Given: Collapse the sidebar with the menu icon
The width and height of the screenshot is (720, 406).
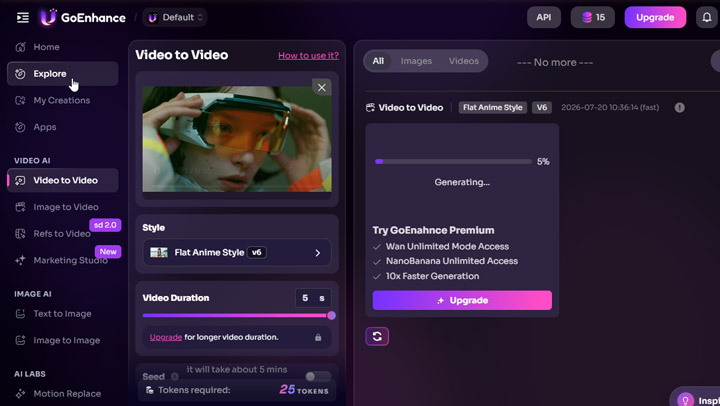Looking at the screenshot, I should click(x=22, y=17).
